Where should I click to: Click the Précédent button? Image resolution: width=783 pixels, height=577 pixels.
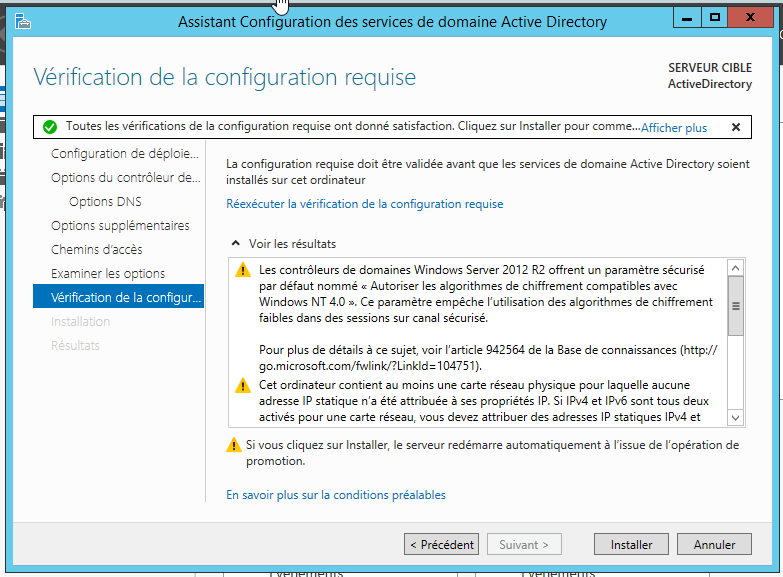pos(441,544)
